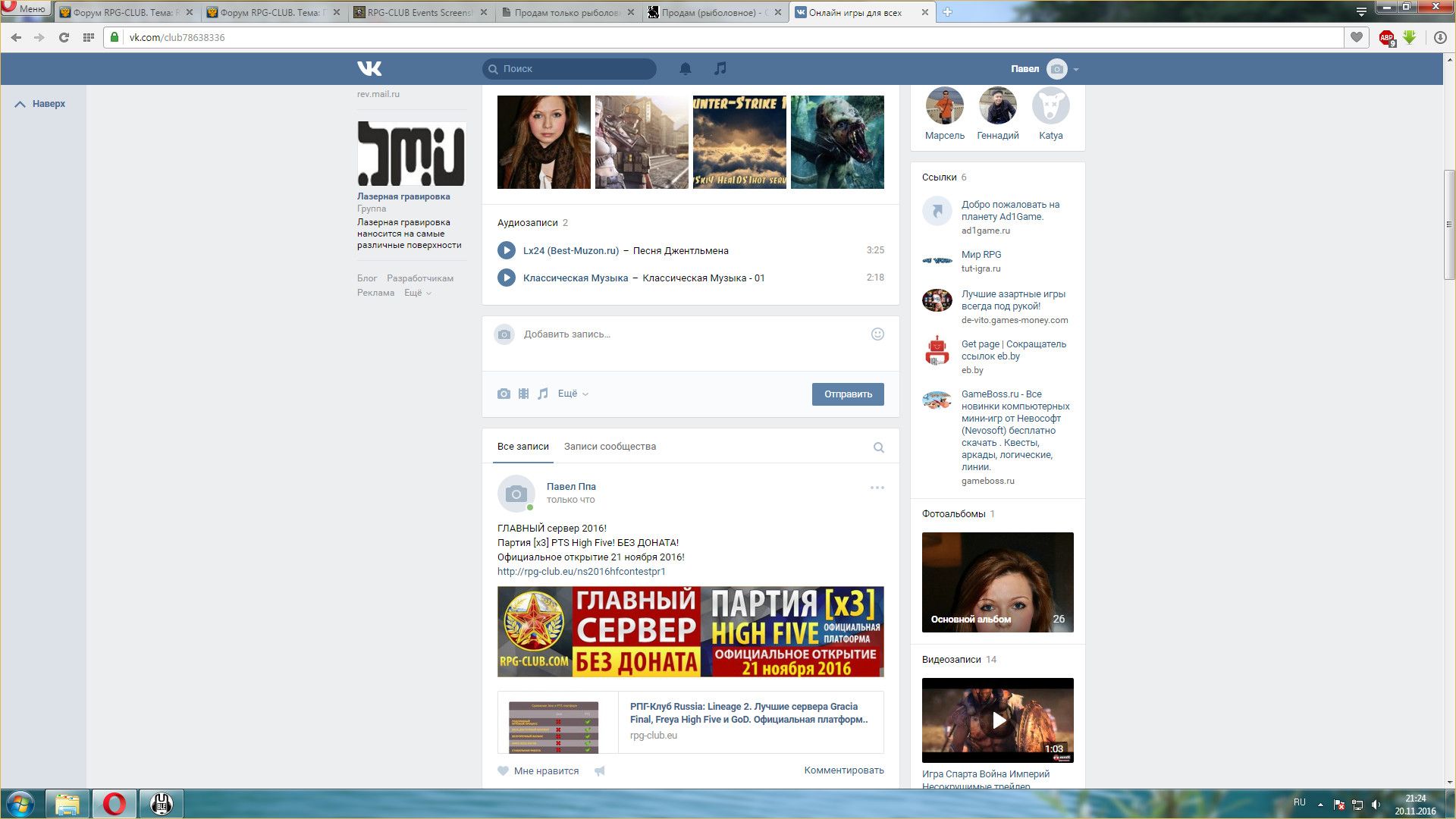This screenshot has height=819, width=1456.
Task: Attach photo via camera icon below post box
Action: (x=504, y=394)
